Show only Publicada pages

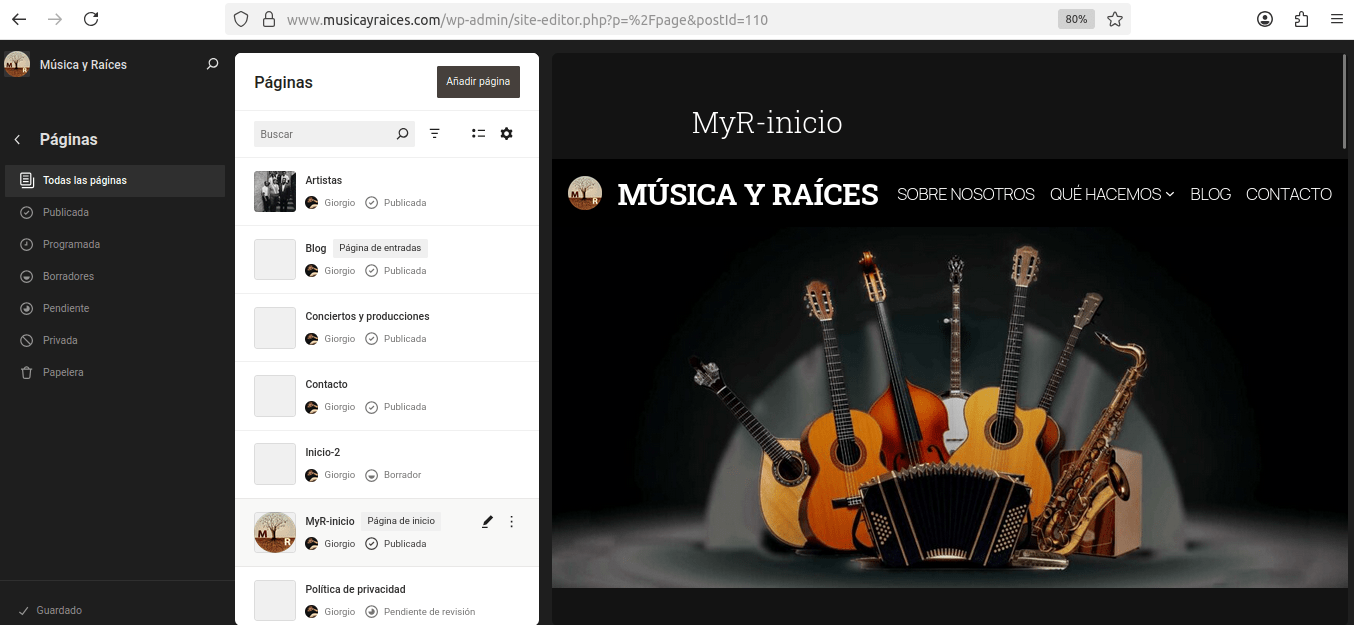coord(66,212)
